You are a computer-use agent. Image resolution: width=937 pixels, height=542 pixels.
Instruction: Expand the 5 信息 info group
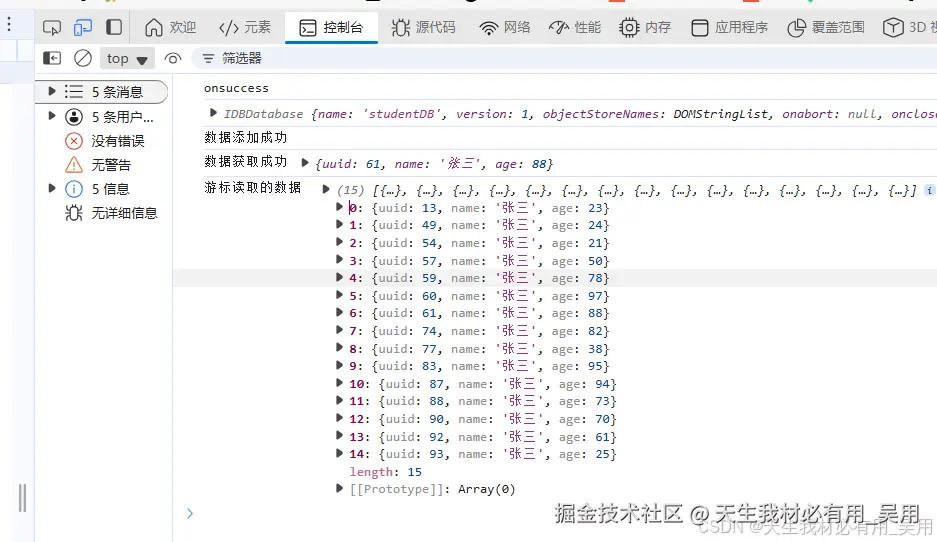tap(52, 188)
